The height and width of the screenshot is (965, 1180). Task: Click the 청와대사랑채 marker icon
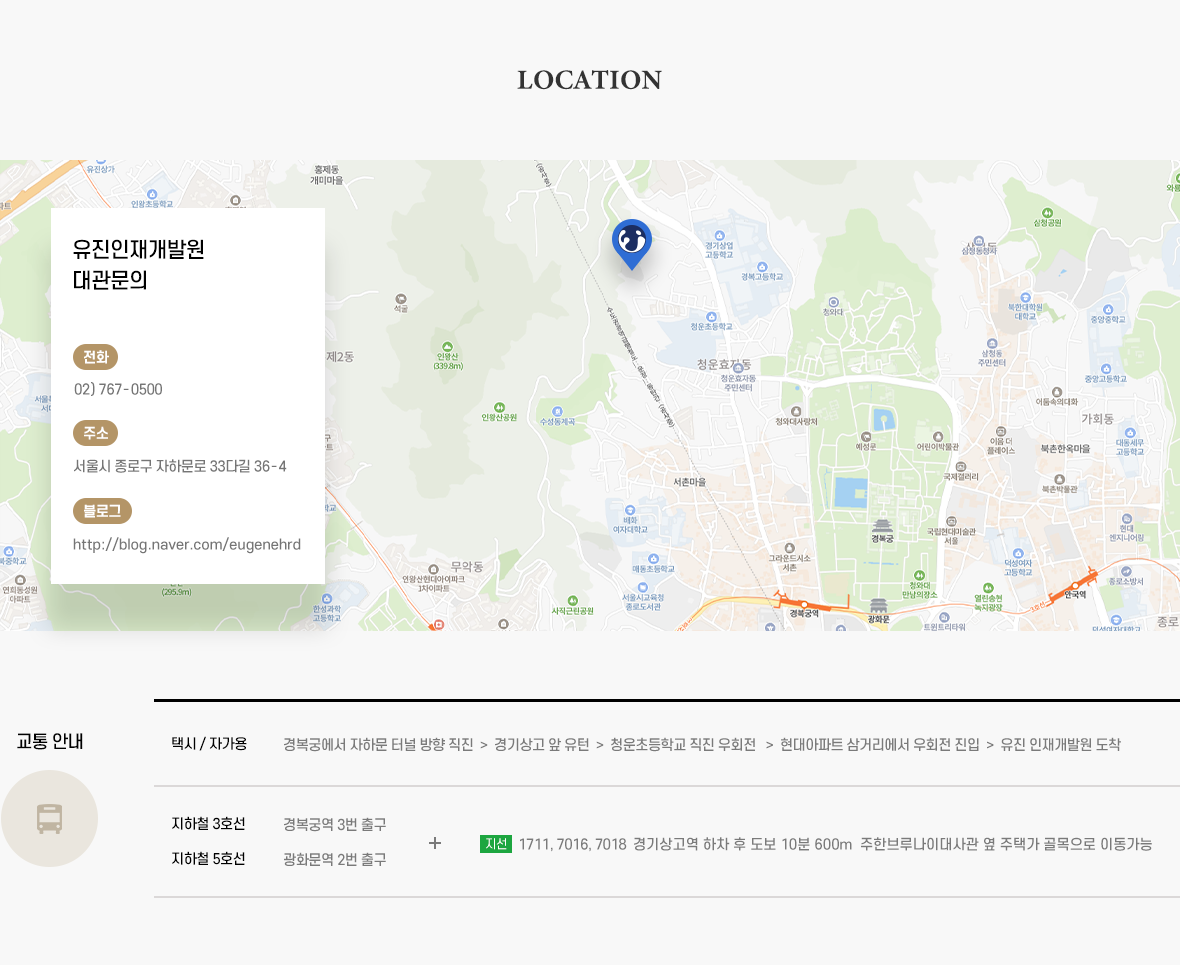coord(796,411)
